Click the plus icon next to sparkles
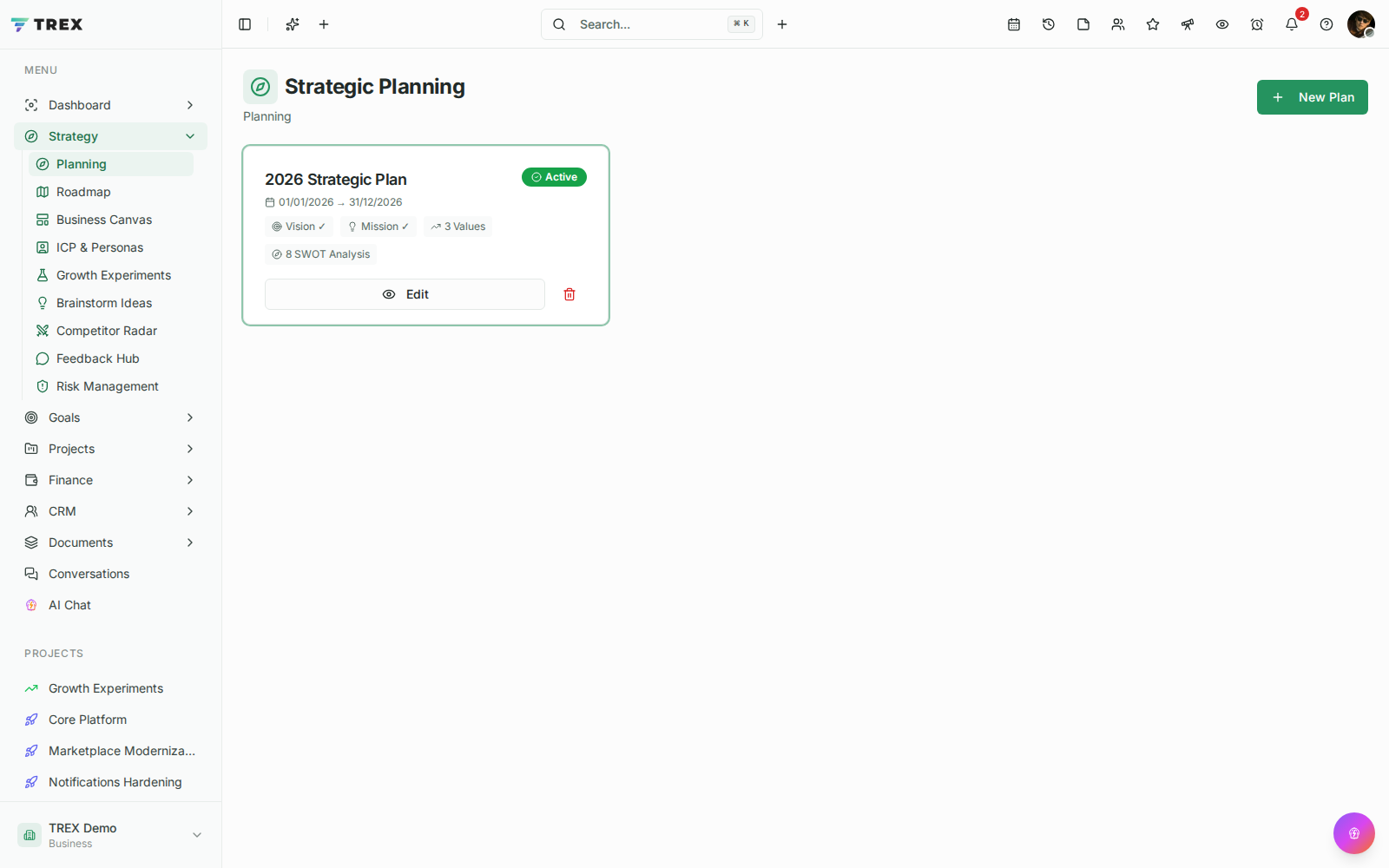The image size is (1389, 868). (x=324, y=24)
